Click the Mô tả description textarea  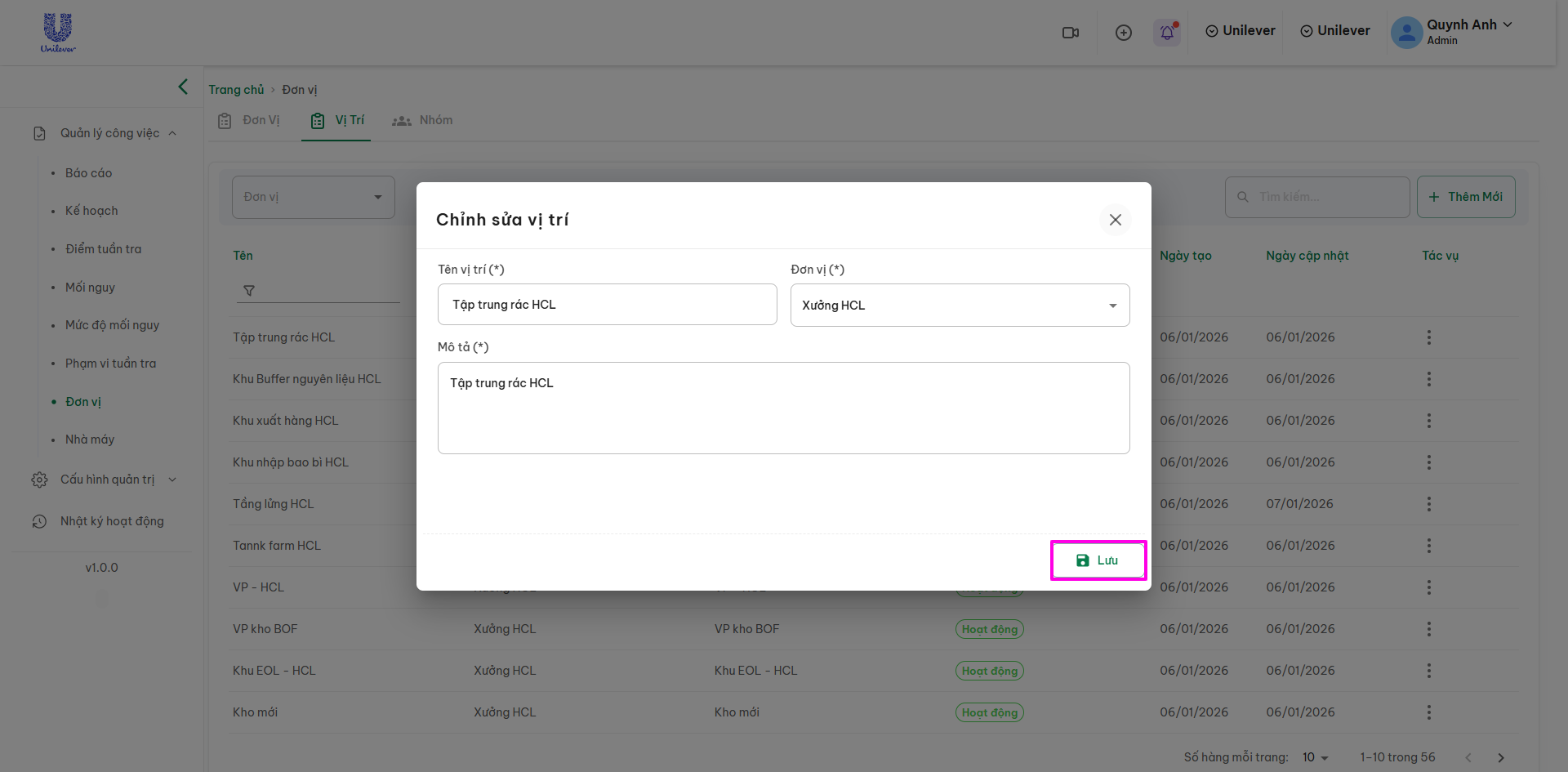783,408
